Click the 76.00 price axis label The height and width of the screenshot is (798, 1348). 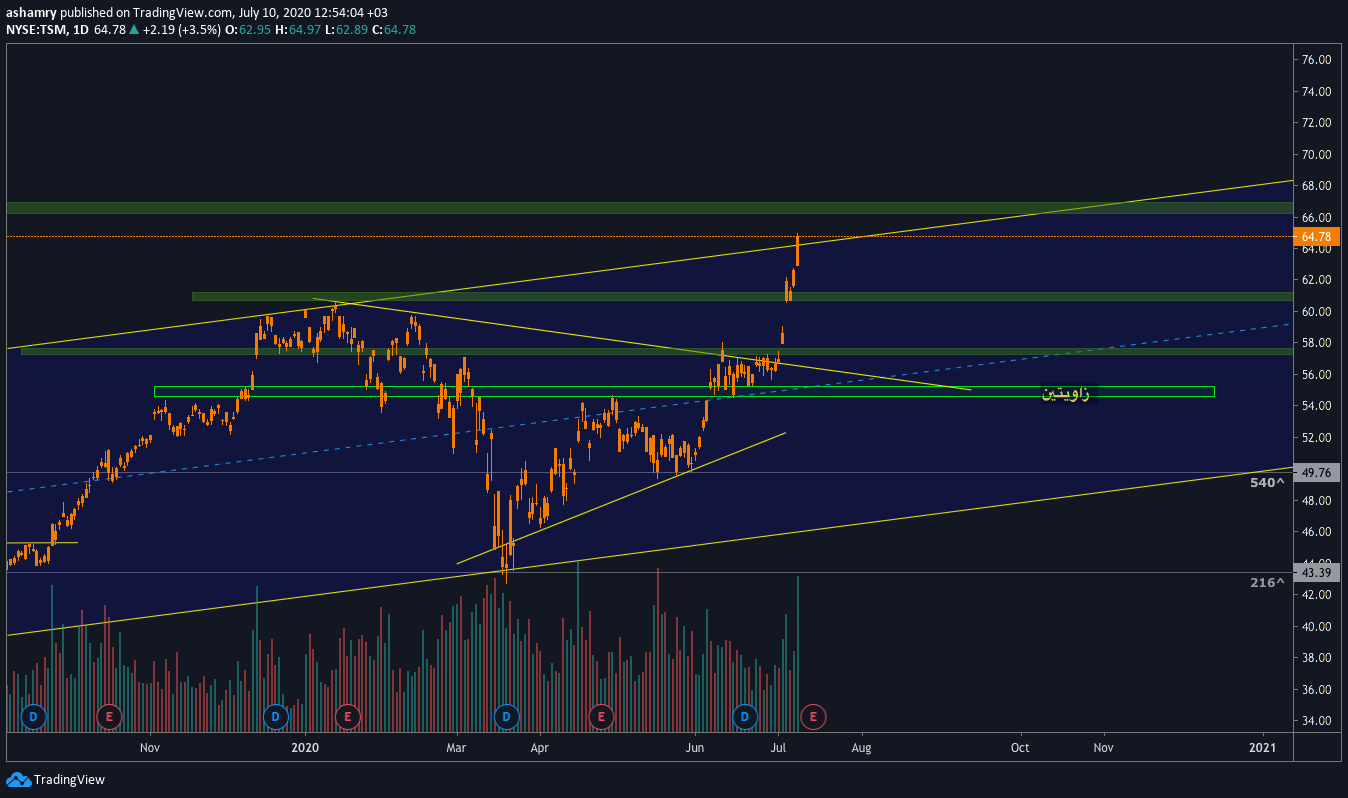coord(1317,60)
